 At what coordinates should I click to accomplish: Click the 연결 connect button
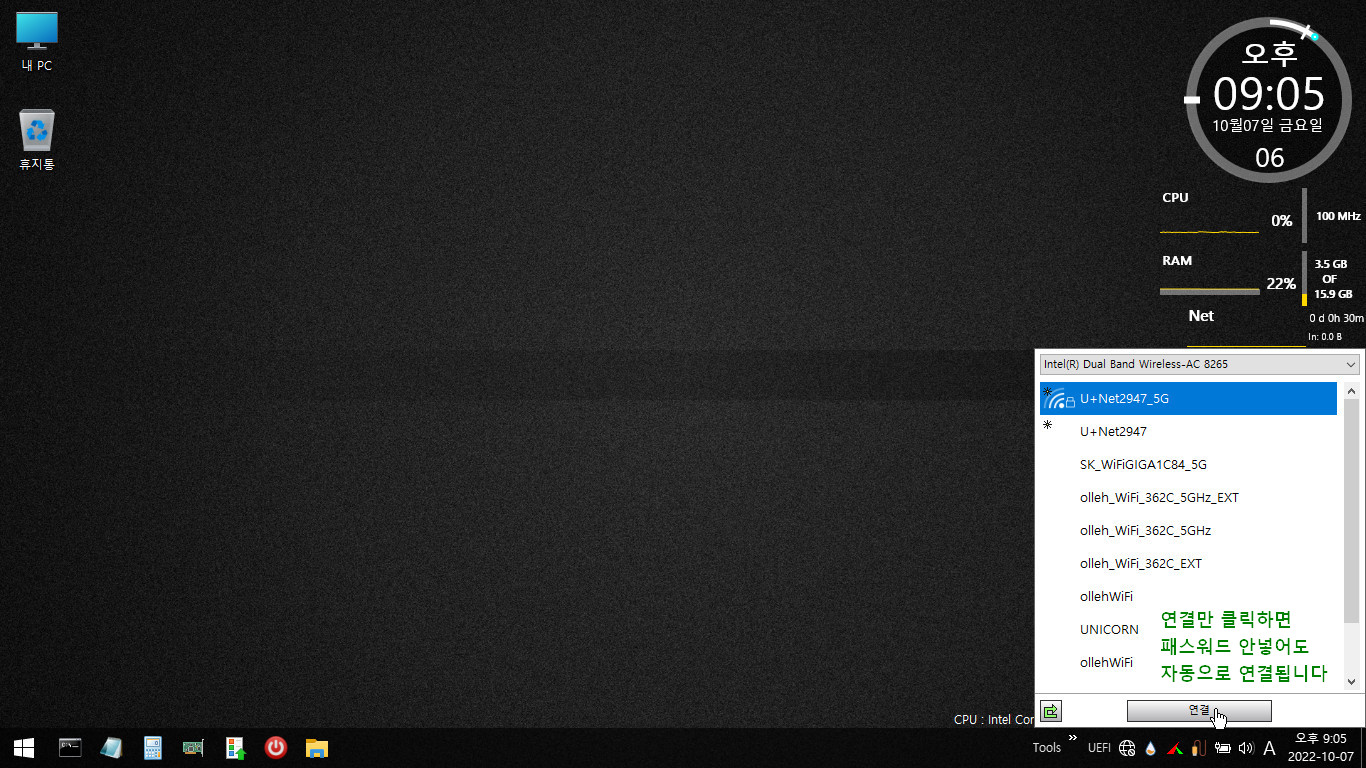click(1199, 711)
